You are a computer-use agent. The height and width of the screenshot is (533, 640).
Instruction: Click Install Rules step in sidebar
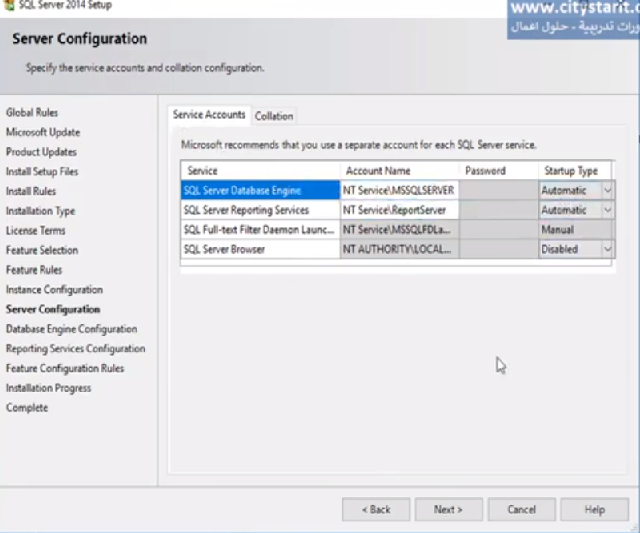pyautogui.click(x=31, y=191)
